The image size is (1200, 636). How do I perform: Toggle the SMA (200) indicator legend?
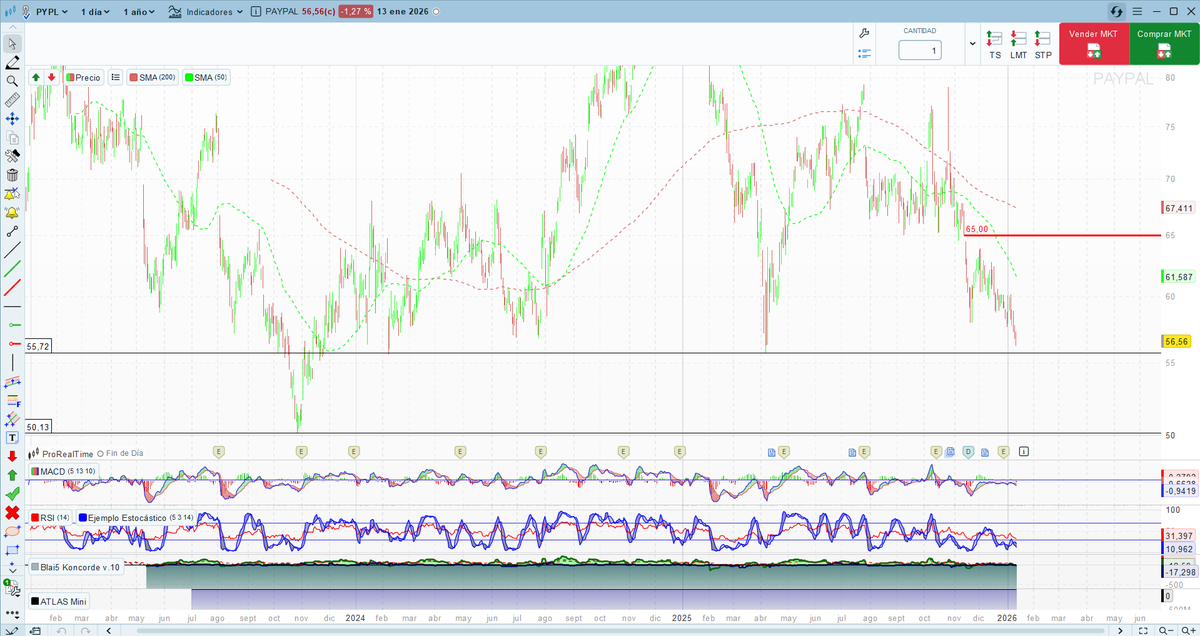152,77
